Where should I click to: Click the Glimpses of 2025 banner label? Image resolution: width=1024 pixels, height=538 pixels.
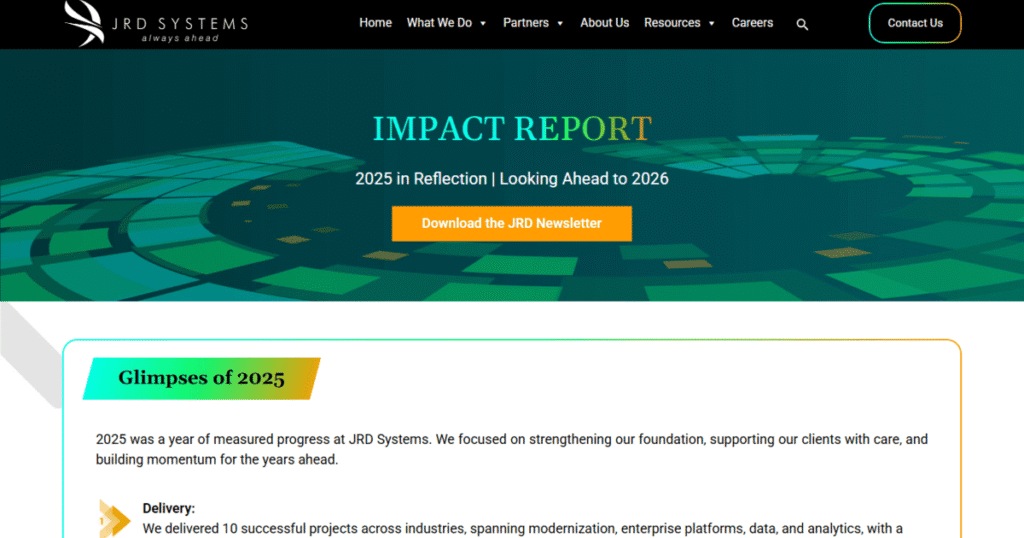(x=201, y=378)
